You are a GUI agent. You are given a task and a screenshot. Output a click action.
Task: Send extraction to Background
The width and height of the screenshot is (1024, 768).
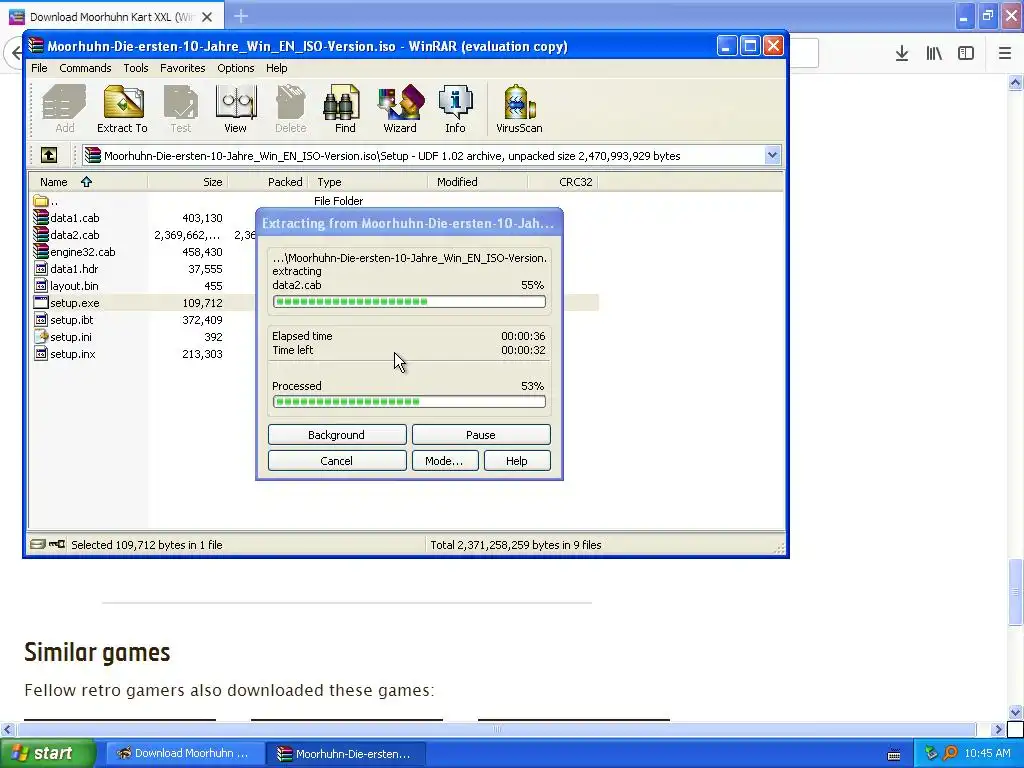(337, 435)
